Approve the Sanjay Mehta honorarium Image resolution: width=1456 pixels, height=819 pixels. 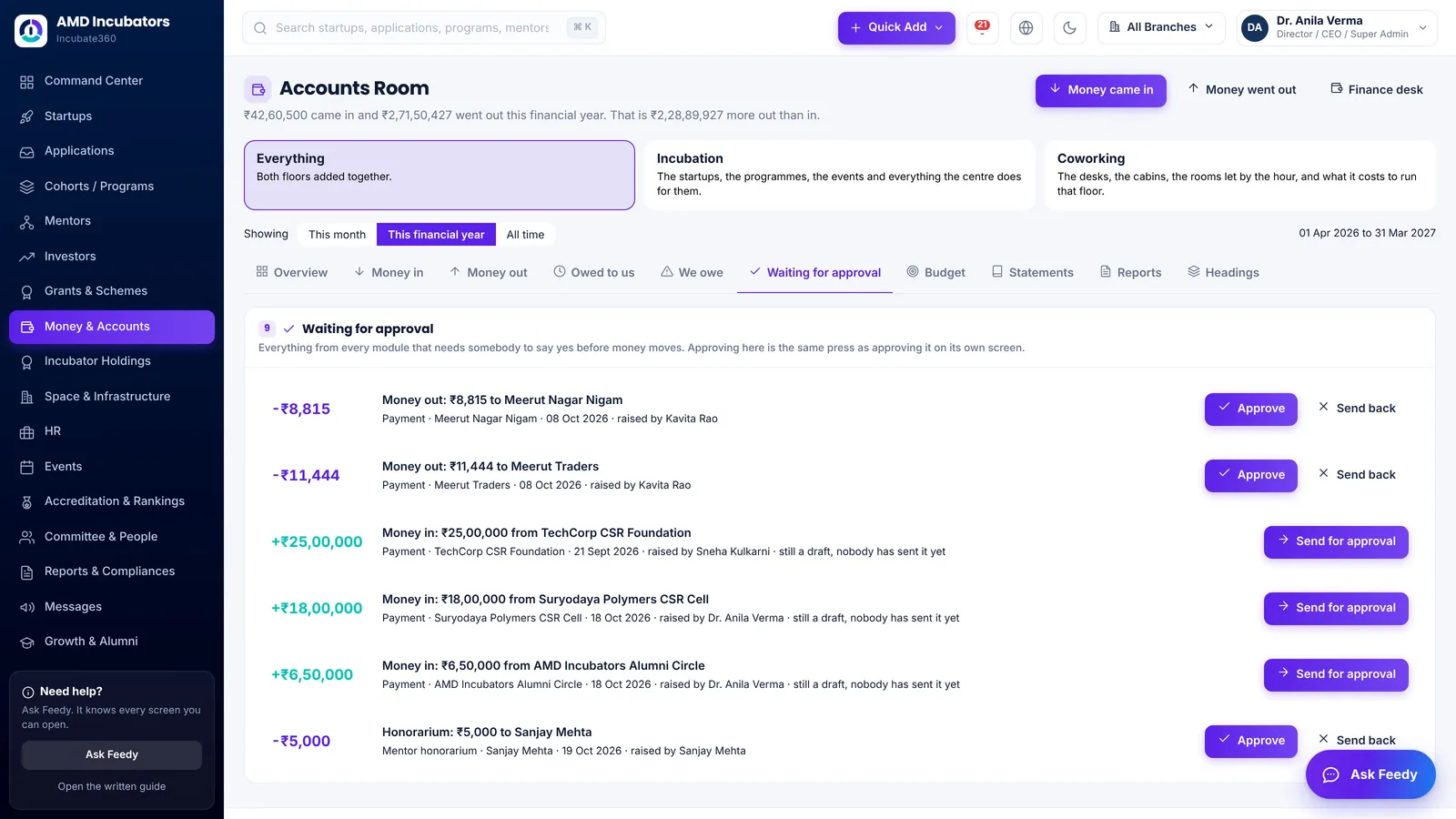coord(1251,741)
